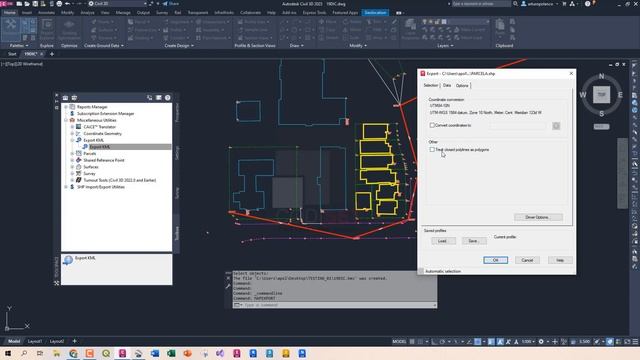This screenshot has width=640, height=360.
Task: Click the Help button in the Export dialog
Action: point(560,260)
